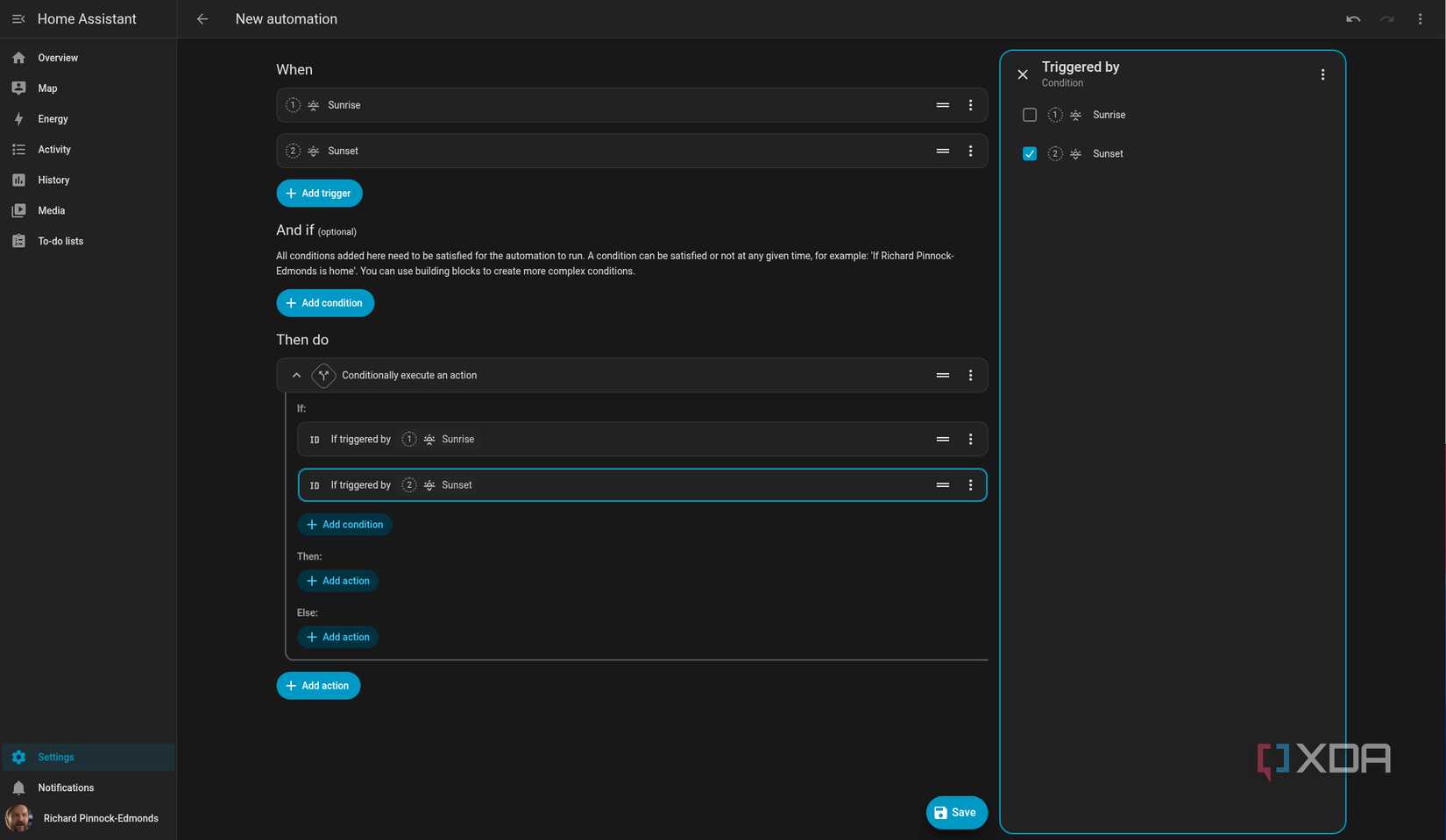Undo the last change in header
This screenshot has height=840, width=1446.
(x=1353, y=18)
